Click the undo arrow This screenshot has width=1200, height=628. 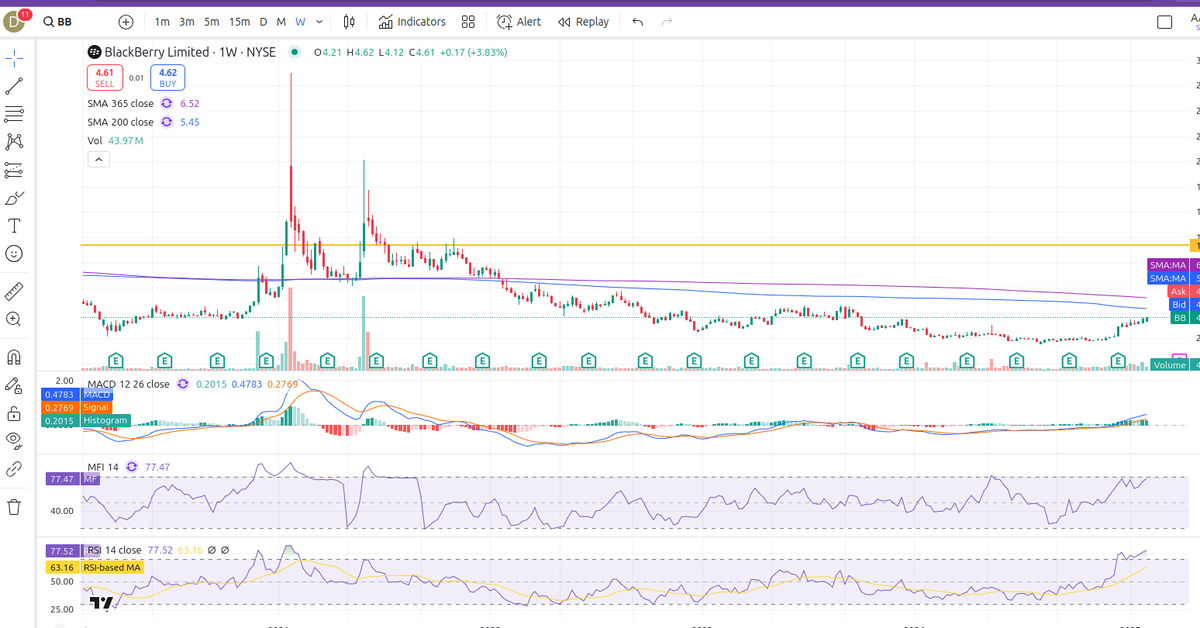coord(638,22)
